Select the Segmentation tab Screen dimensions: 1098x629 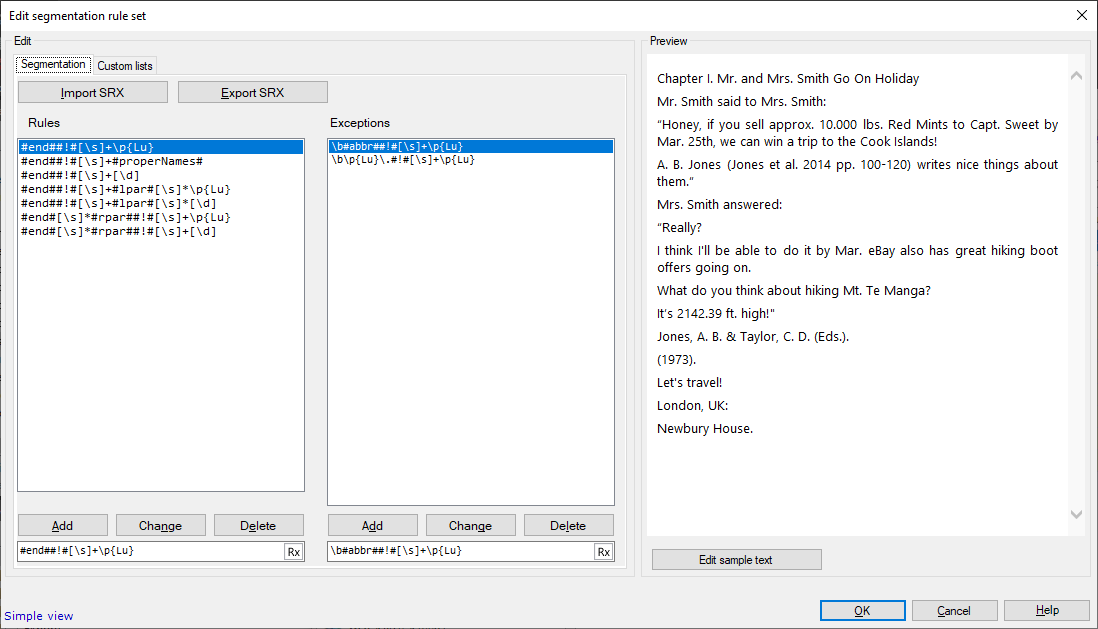(53, 64)
